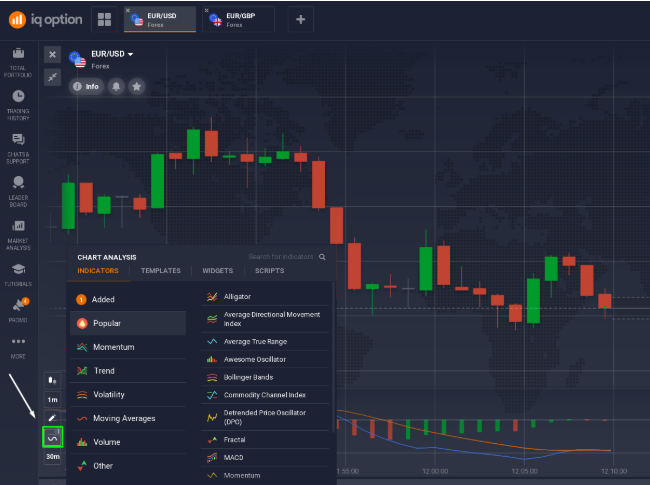Choose the Momentum category in the indicator list
650x485 pixels.
pyautogui.click(x=113, y=347)
